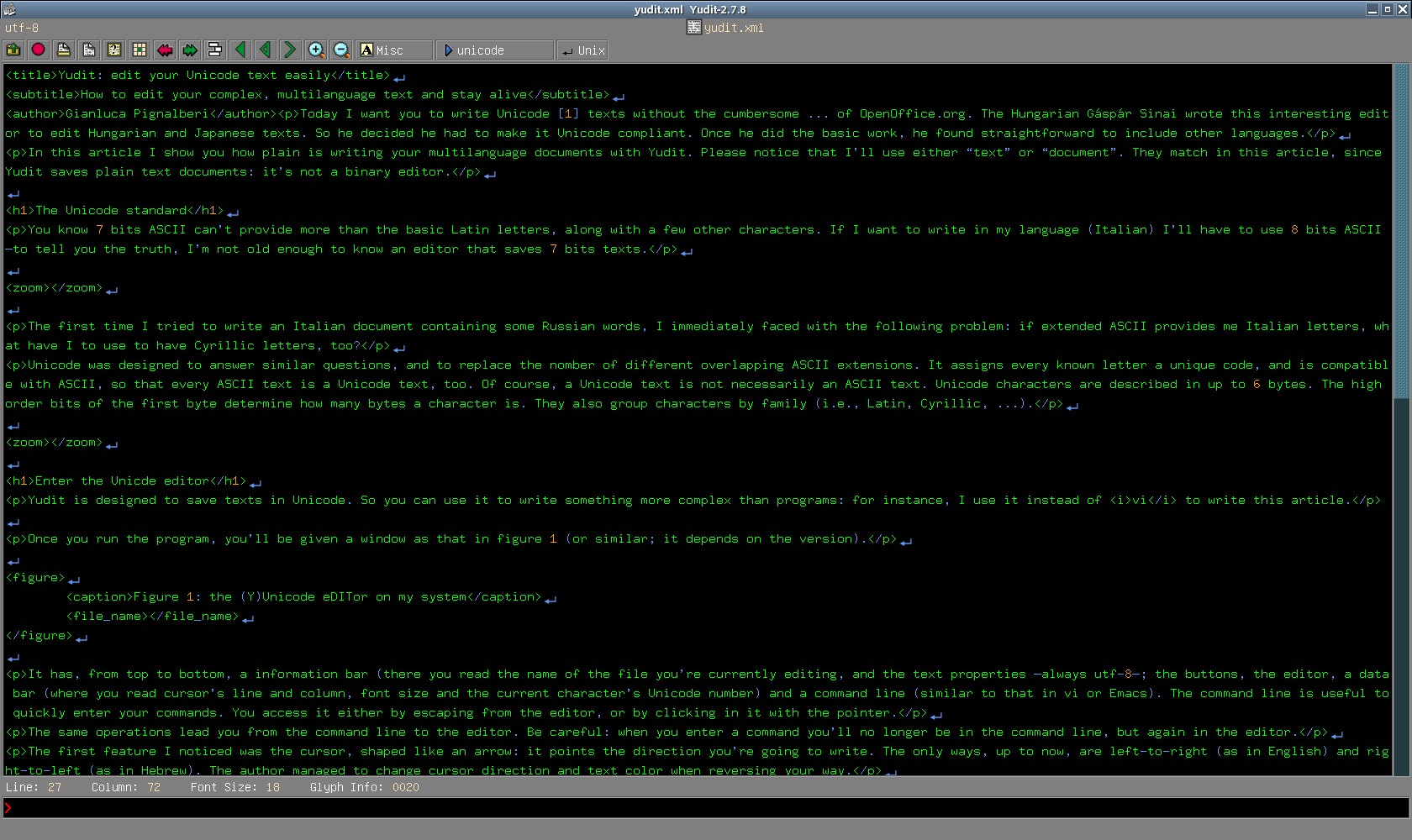Click the Font Size: 18 status entry

click(235, 787)
